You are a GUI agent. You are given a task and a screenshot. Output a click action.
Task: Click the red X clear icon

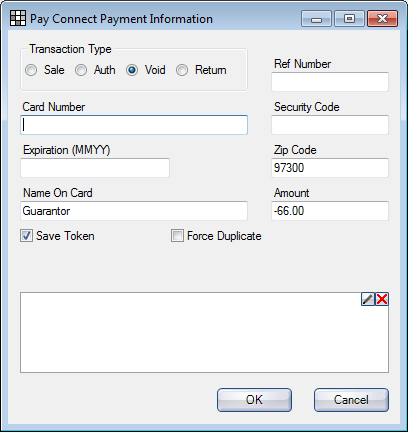[382, 299]
